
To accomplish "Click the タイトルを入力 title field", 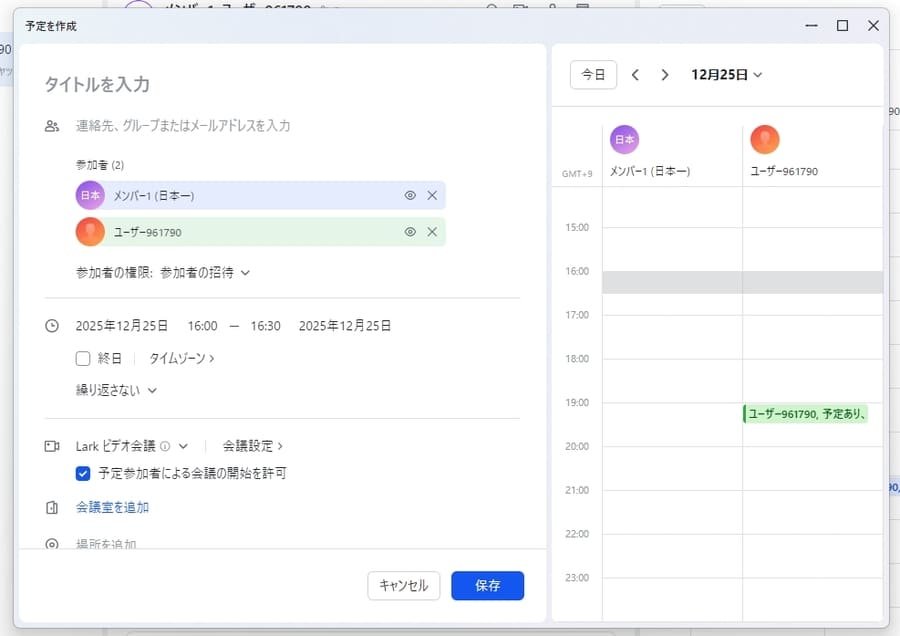I will [x=280, y=85].
